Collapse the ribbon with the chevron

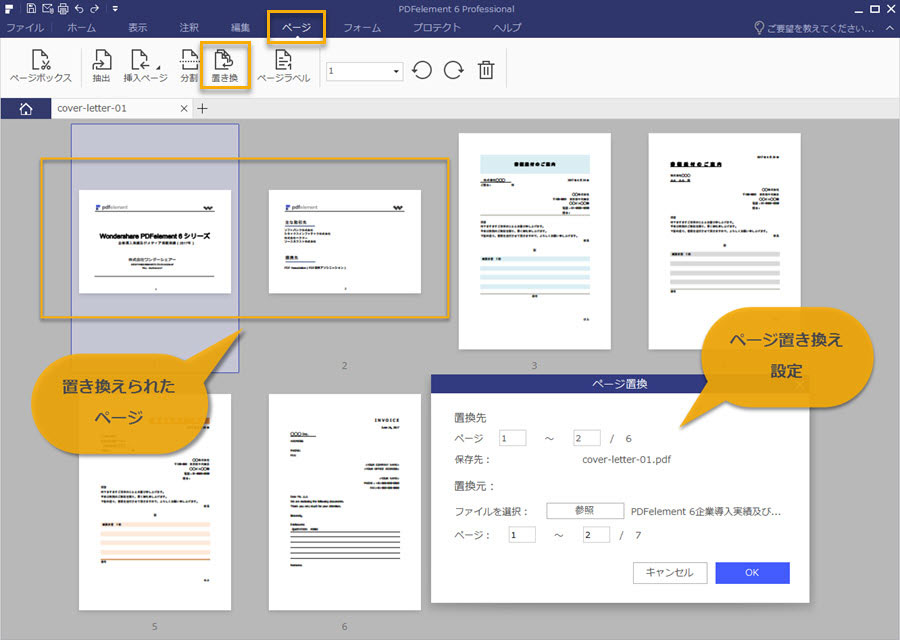pyautogui.click(x=890, y=28)
